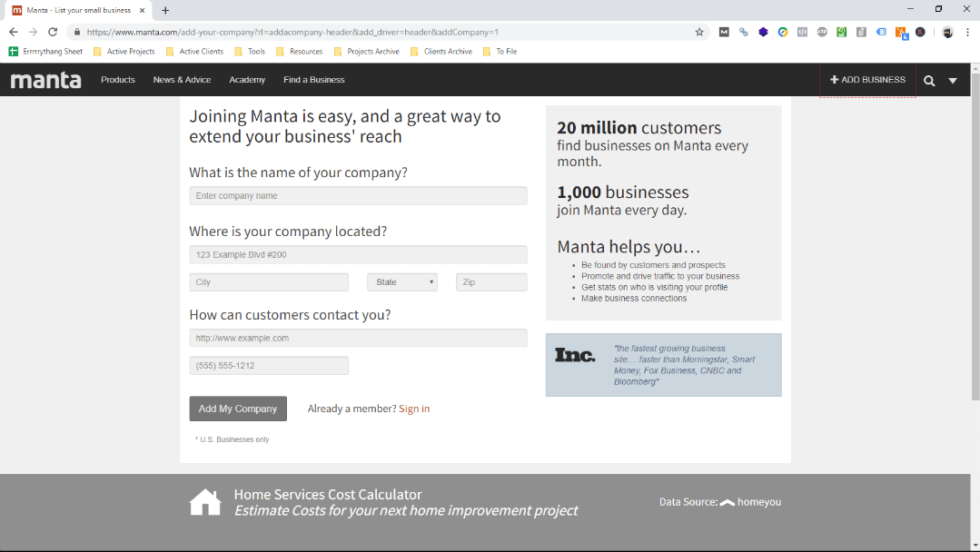Click the gray octagon extension icon
This screenshot has width=980, height=552.
click(822, 32)
